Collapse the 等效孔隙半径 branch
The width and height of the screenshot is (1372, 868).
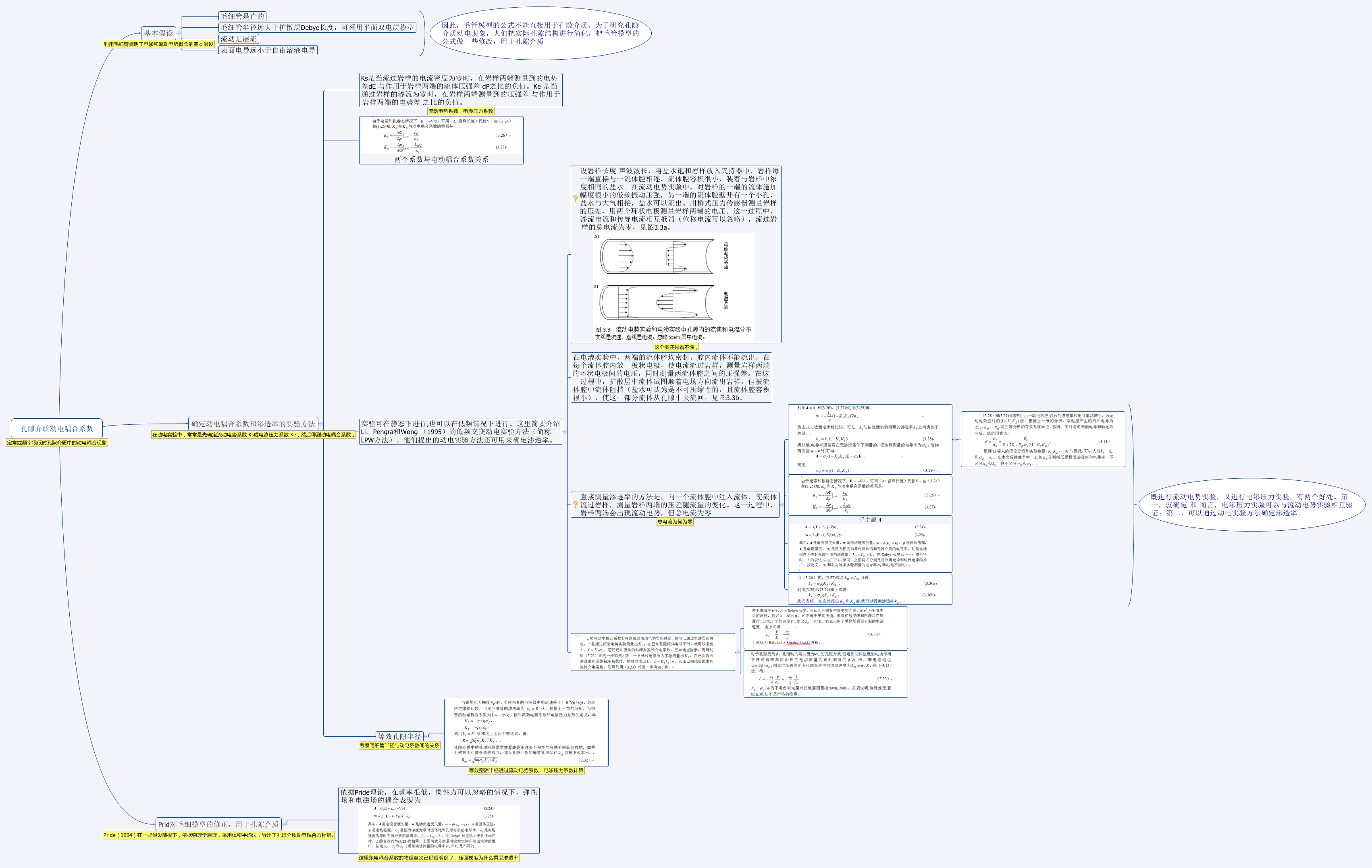(x=427, y=736)
